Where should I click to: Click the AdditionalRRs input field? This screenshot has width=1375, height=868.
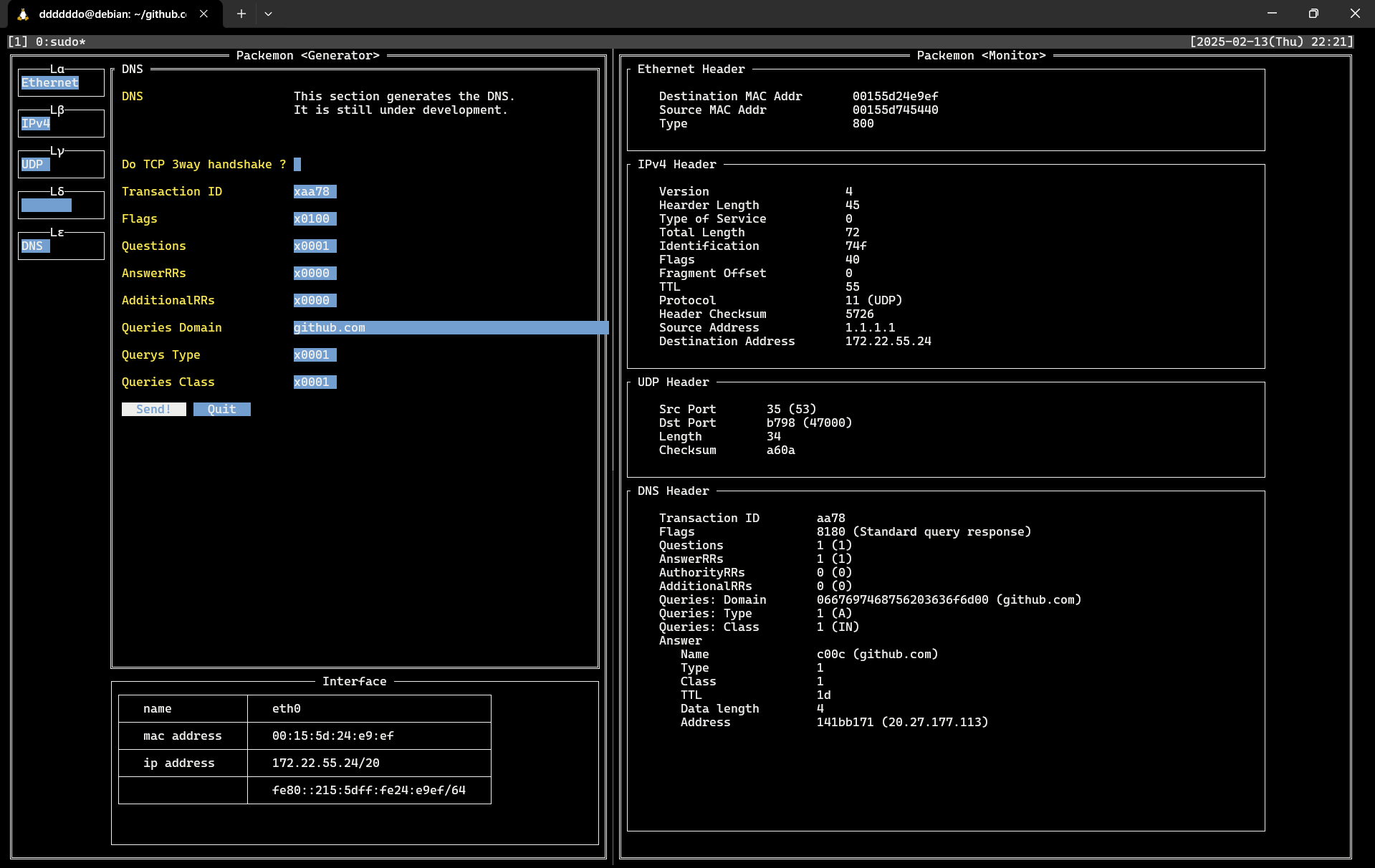point(315,301)
